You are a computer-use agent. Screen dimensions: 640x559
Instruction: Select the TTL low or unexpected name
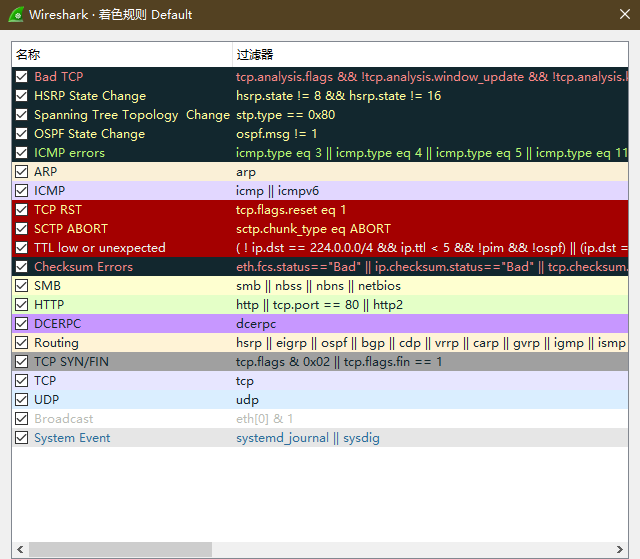click(x=100, y=248)
